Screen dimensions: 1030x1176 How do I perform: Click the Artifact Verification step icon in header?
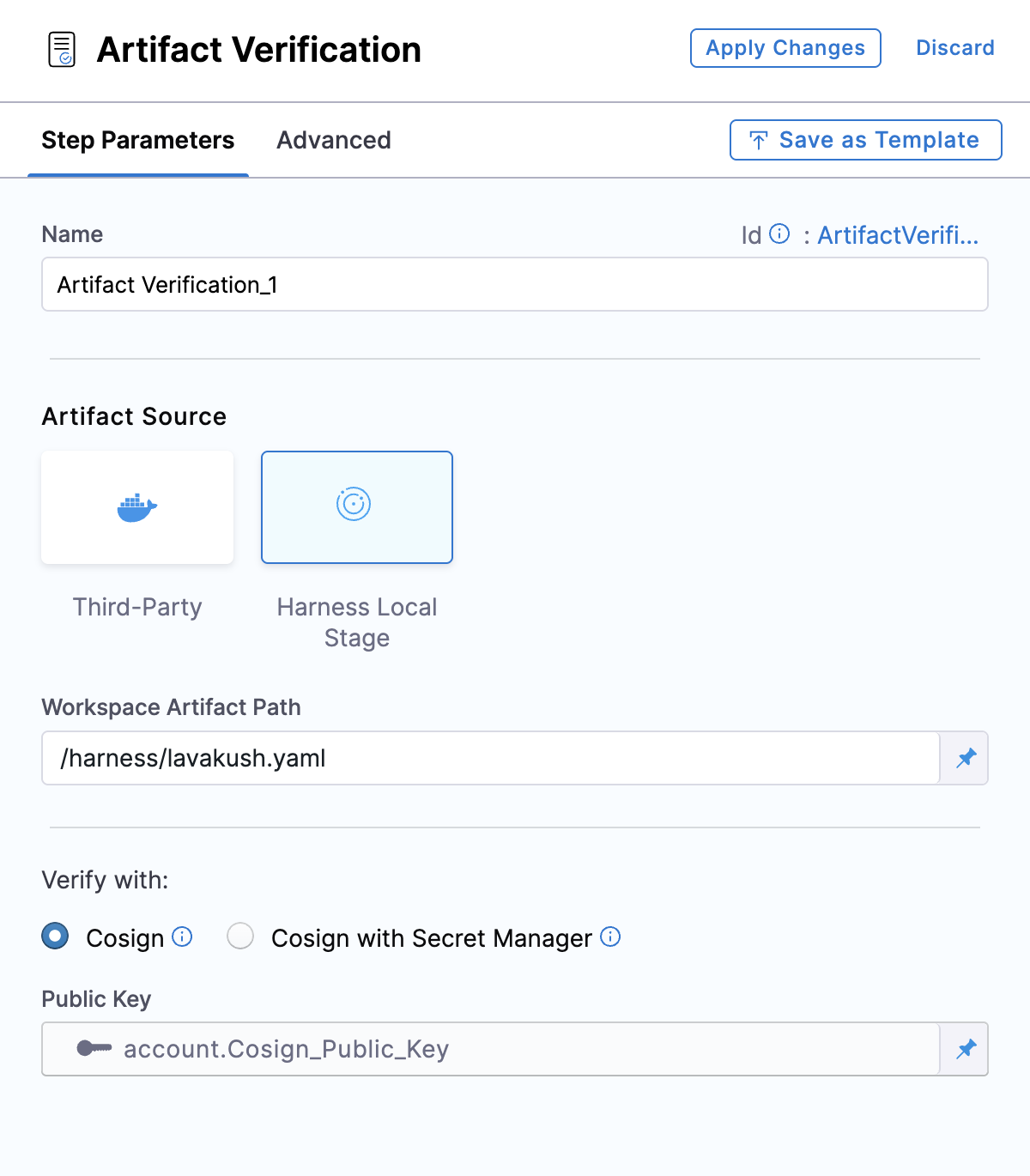[61, 50]
